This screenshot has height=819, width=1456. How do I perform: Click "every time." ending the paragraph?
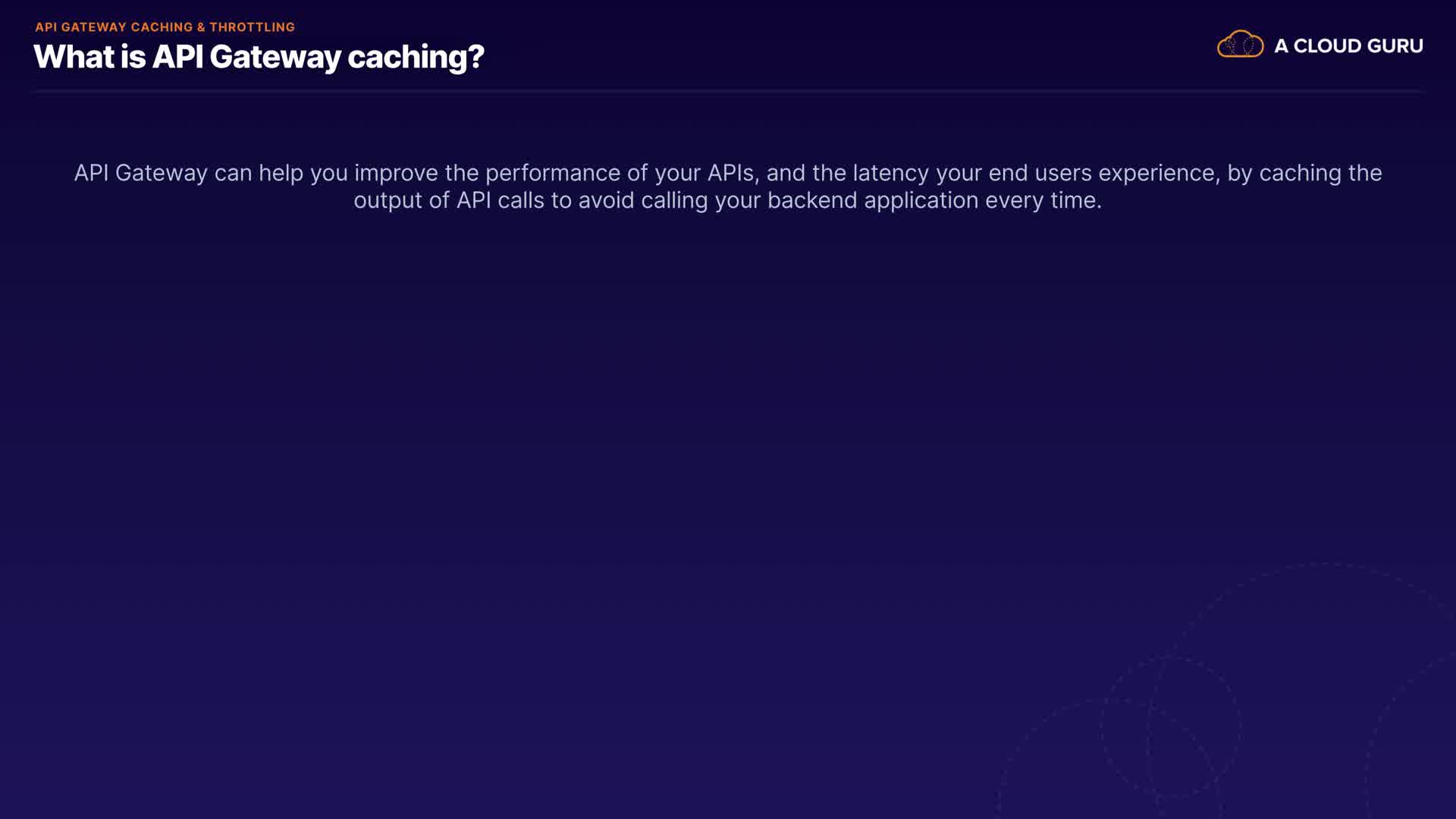1043,201
